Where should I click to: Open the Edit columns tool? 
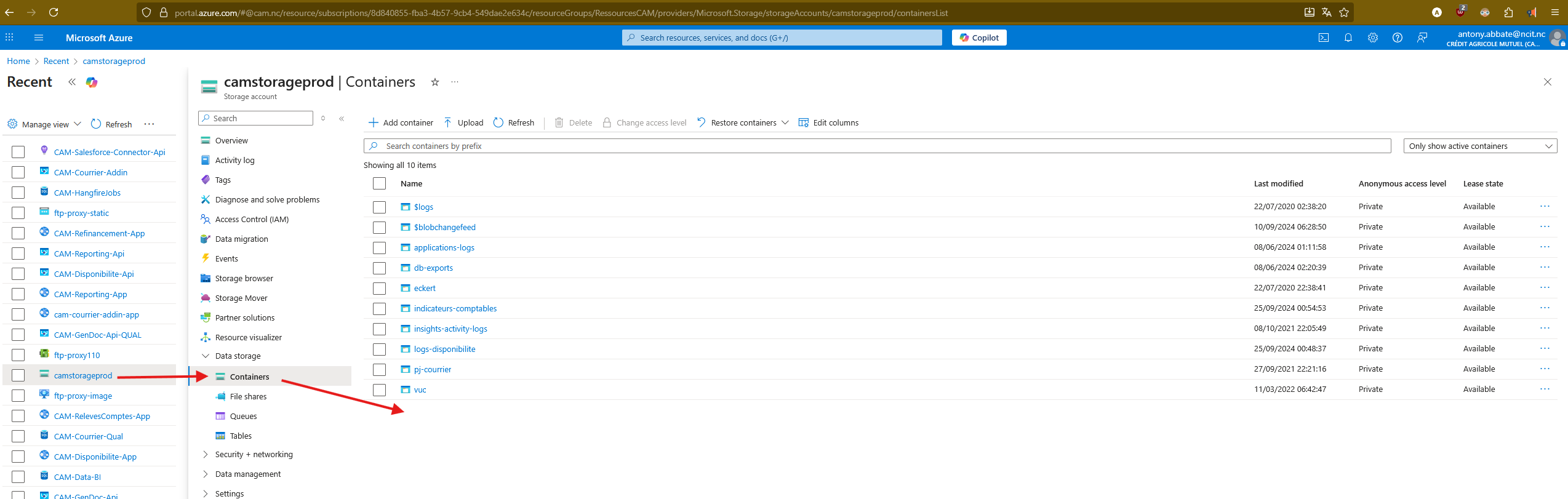[828, 122]
